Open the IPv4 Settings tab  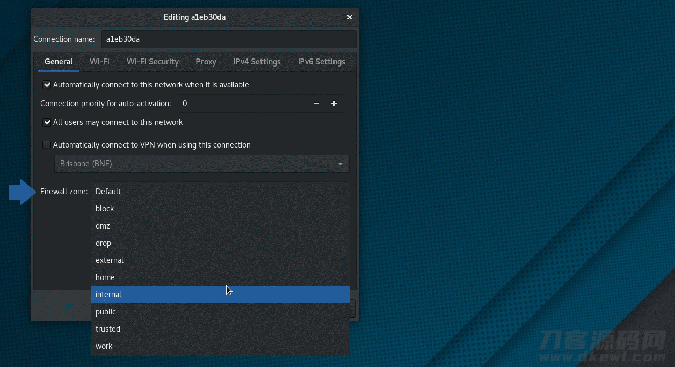pyautogui.click(x=257, y=62)
